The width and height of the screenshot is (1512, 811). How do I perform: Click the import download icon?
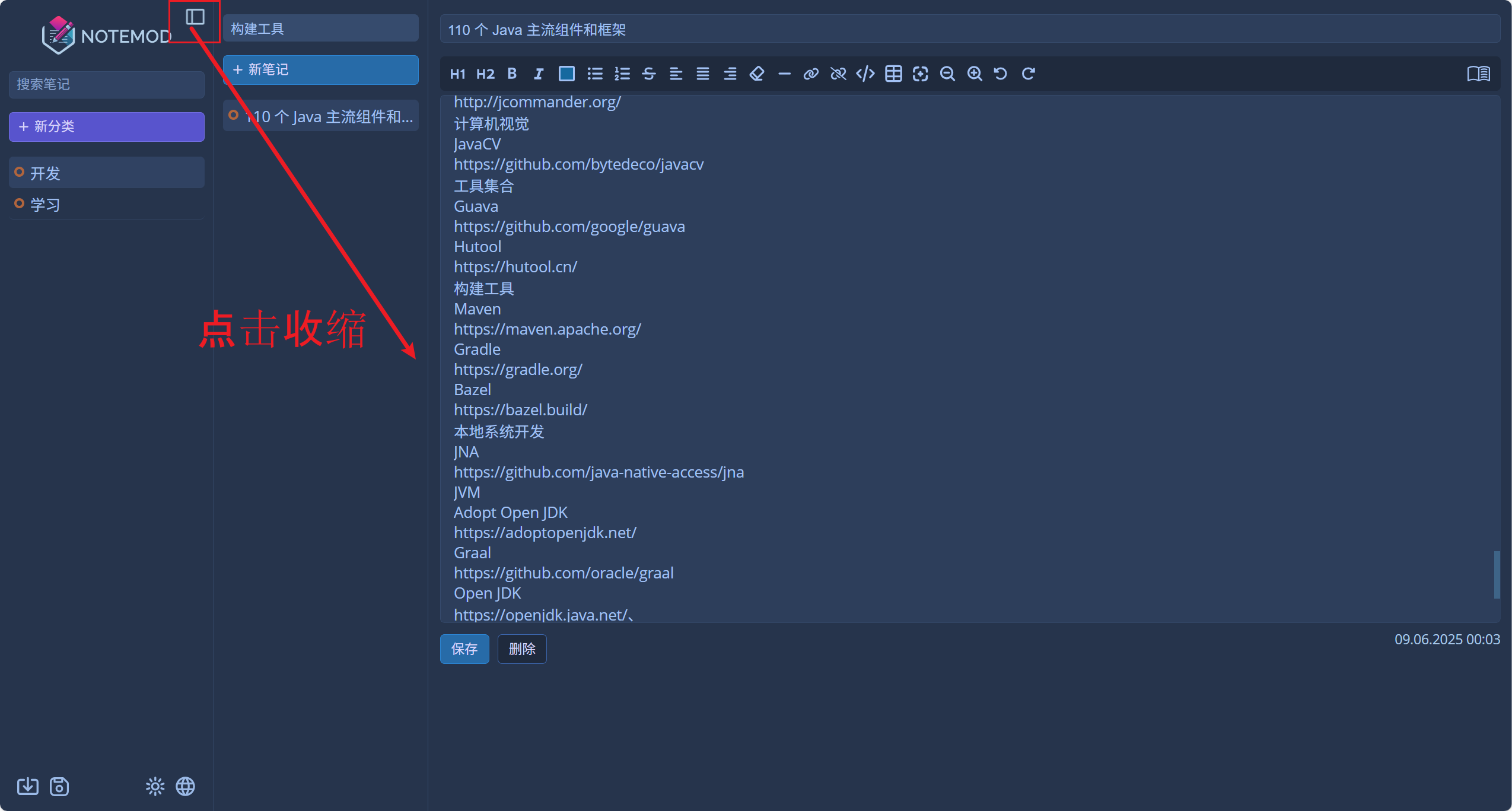click(x=28, y=786)
